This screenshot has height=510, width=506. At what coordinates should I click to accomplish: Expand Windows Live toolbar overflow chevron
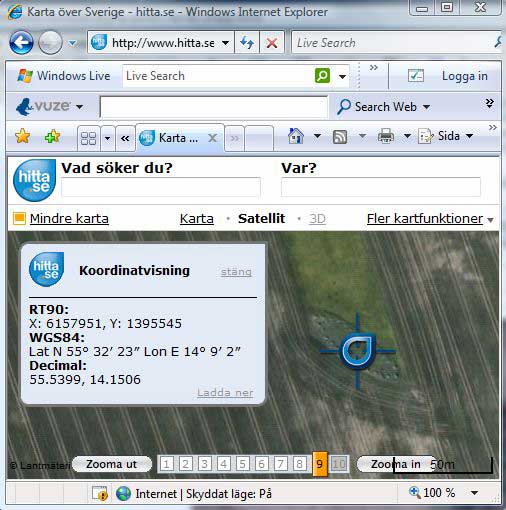tap(374, 68)
